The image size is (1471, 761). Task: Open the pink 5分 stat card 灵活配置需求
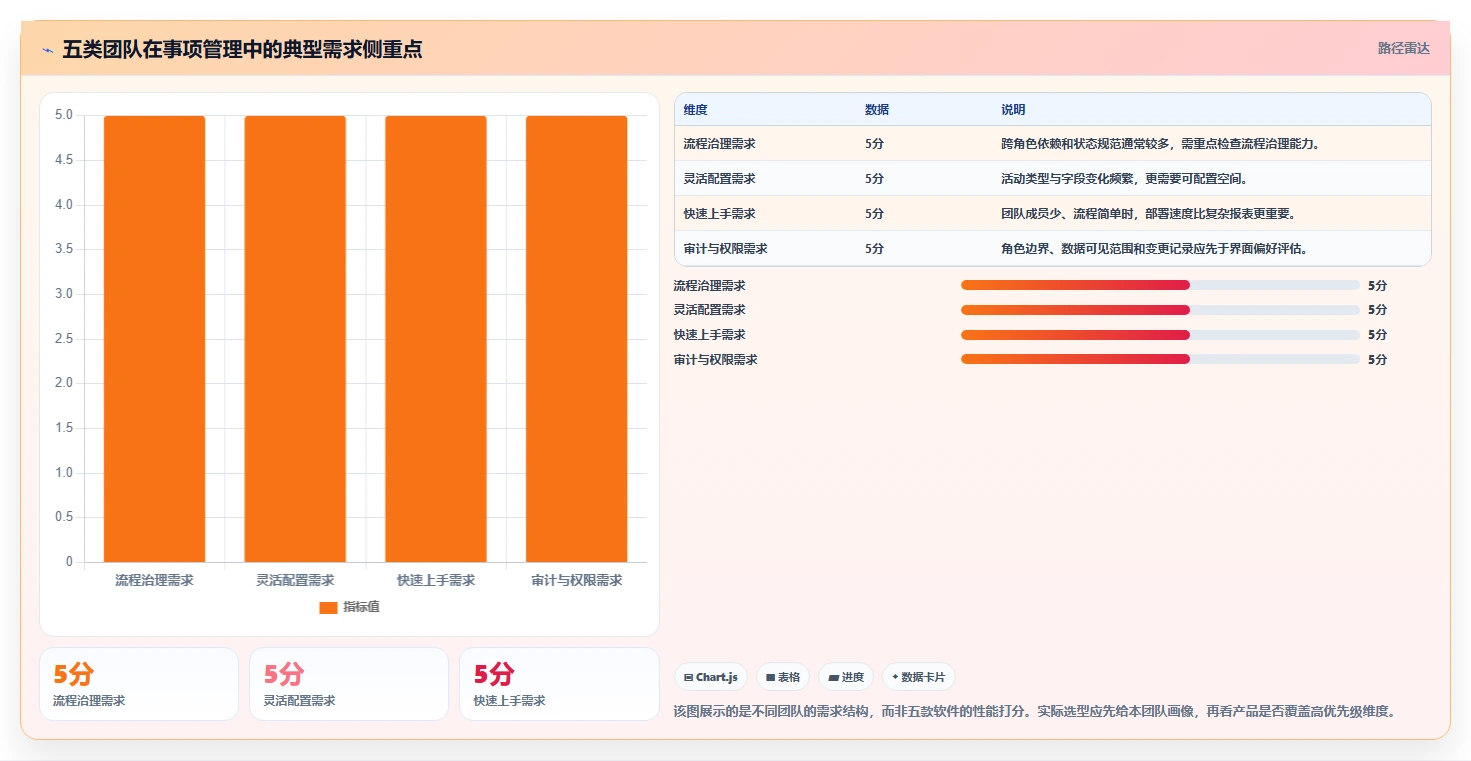(349, 684)
